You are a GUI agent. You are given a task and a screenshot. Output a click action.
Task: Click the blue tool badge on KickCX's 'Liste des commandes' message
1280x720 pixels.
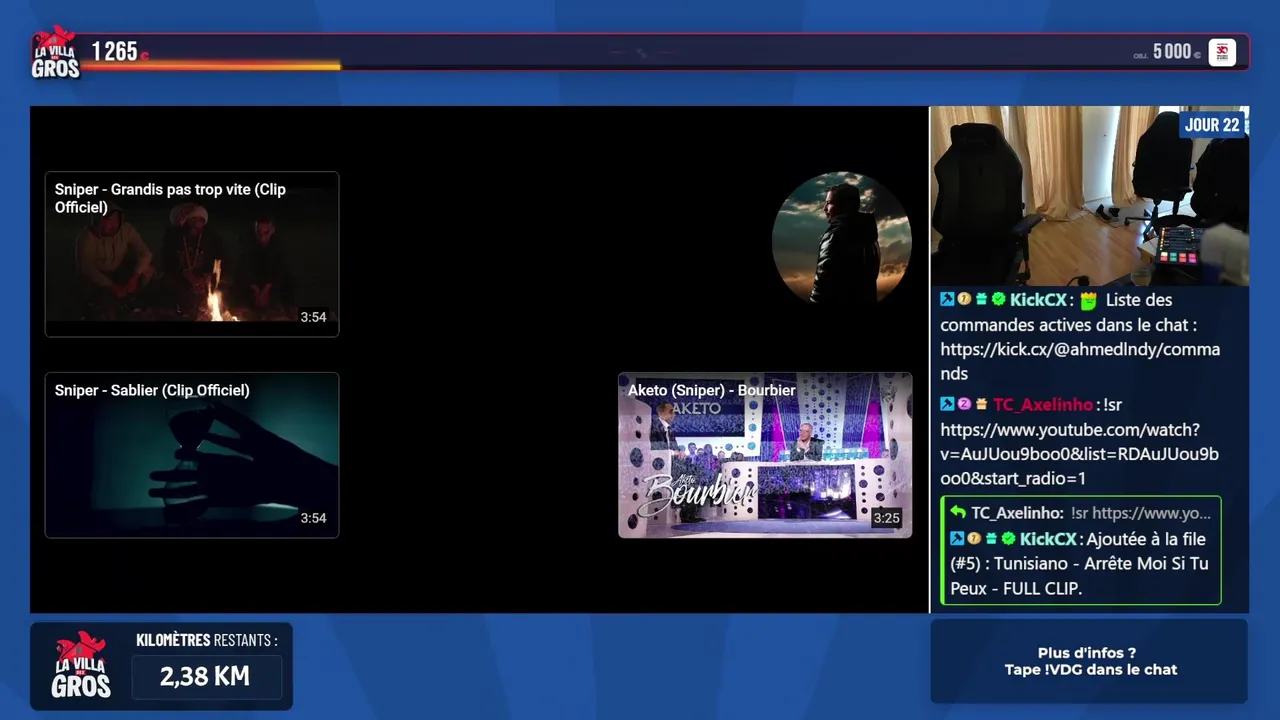click(x=947, y=299)
